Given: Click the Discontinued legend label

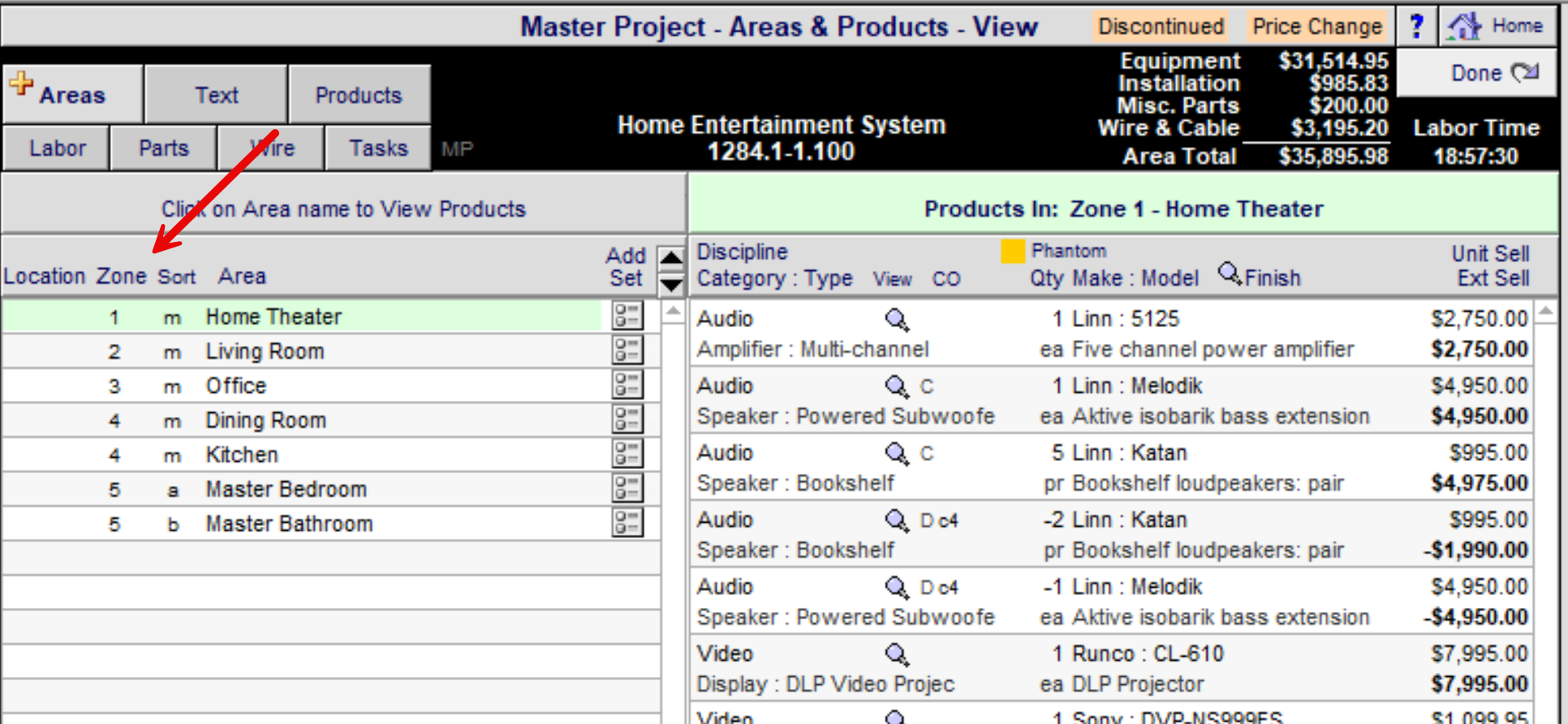Looking at the screenshot, I should pos(1161,26).
